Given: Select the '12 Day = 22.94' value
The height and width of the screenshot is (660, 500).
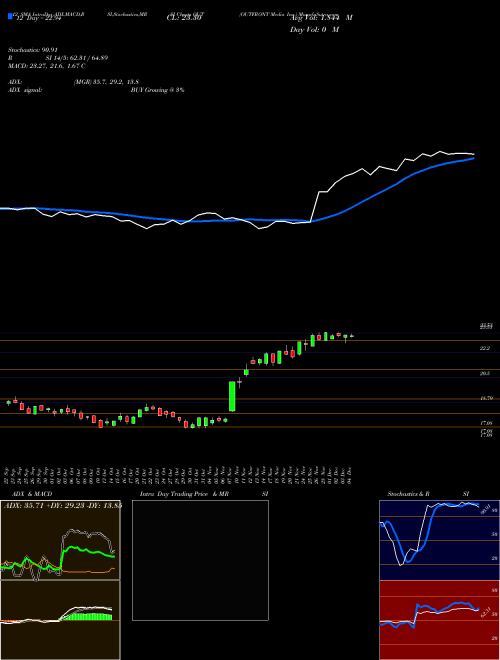Looking at the screenshot, I should 40,18.
